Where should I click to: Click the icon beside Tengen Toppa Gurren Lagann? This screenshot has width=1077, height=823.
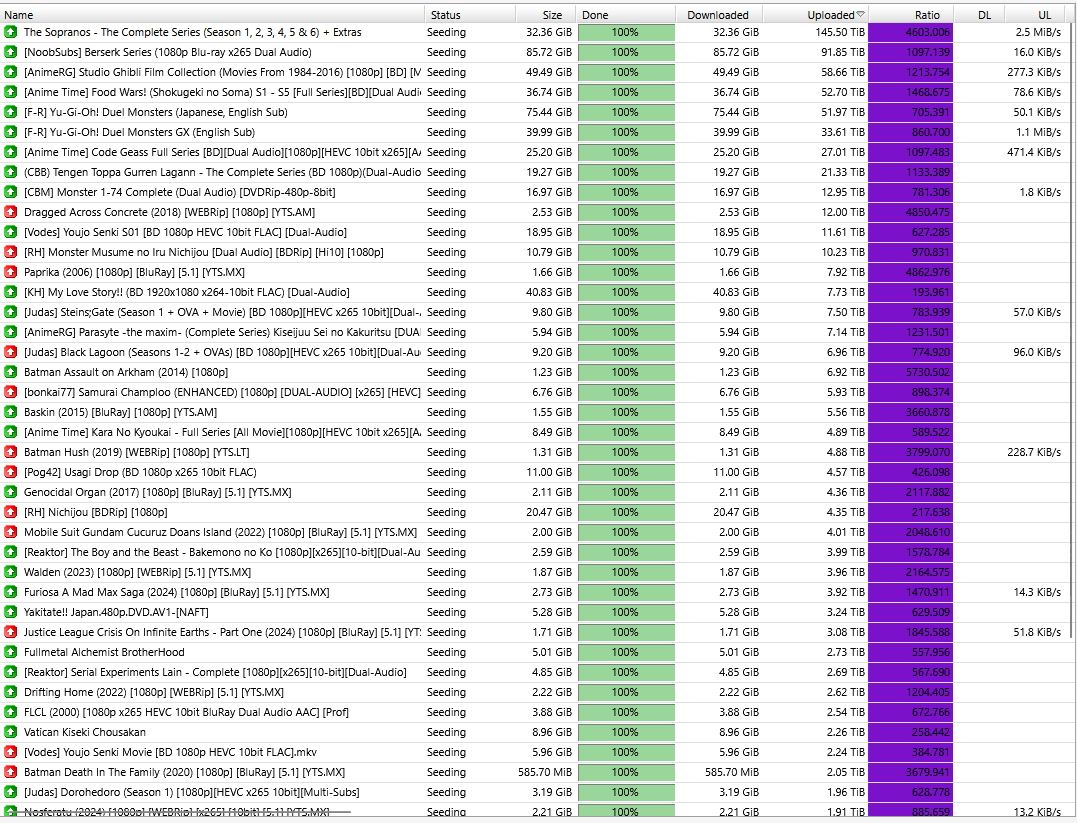click(x=10, y=172)
